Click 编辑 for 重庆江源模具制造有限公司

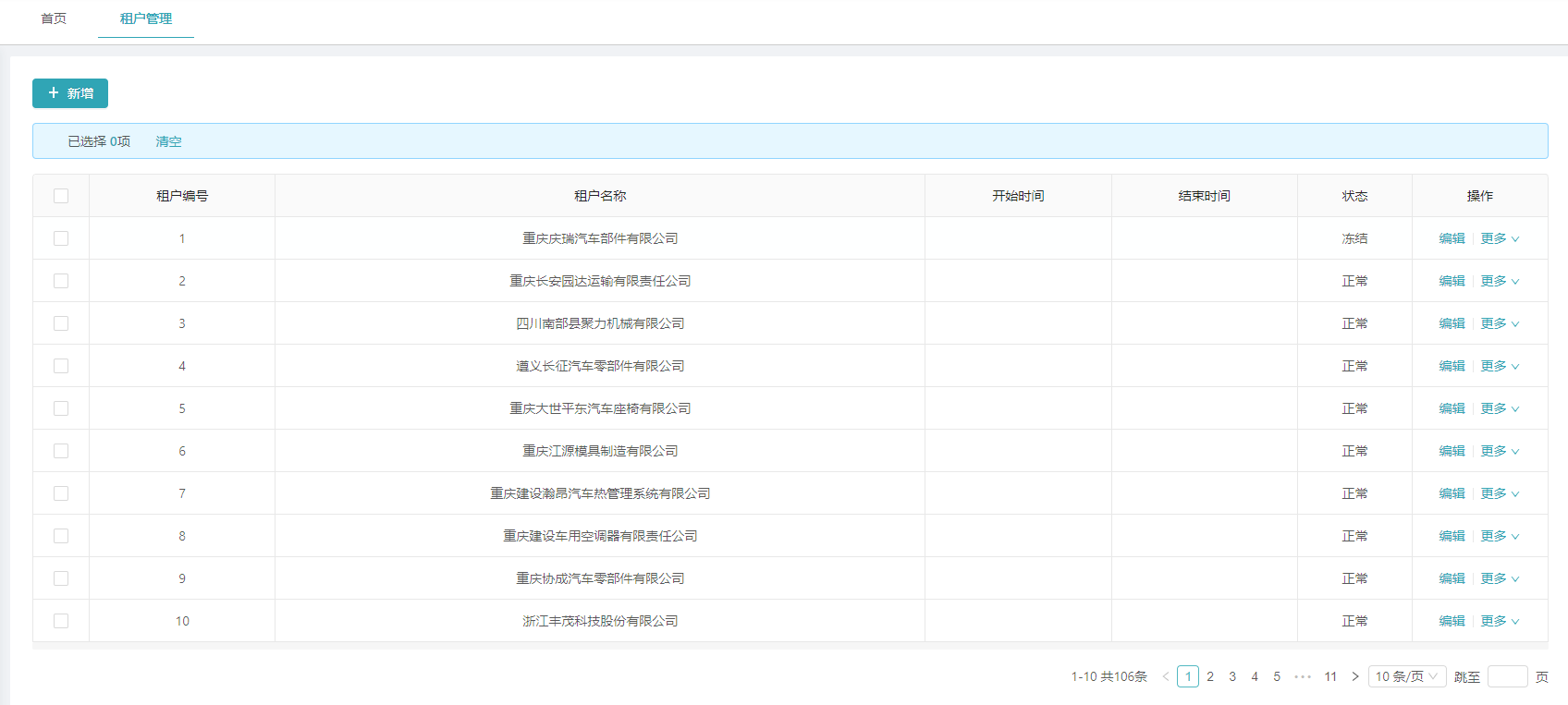pyautogui.click(x=1452, y=451)
